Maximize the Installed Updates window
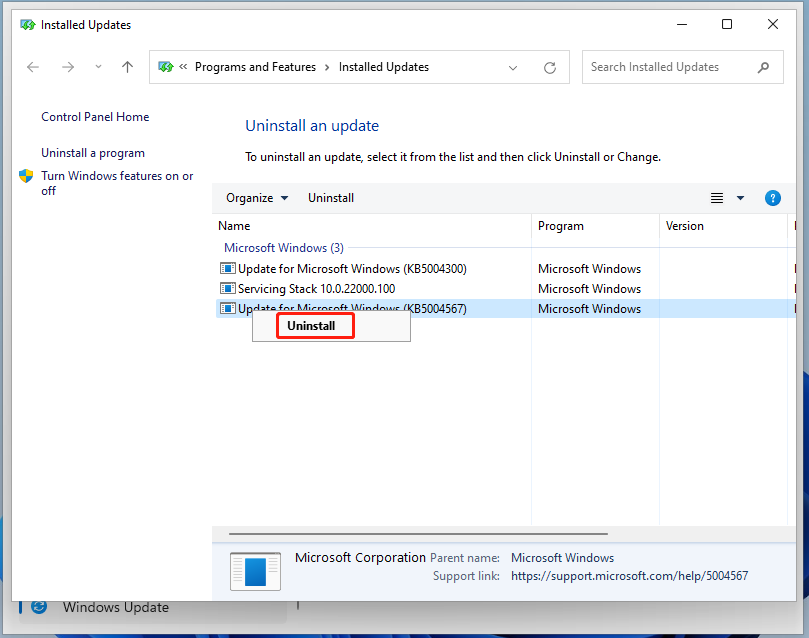The image size is (809, 638). 726,24
